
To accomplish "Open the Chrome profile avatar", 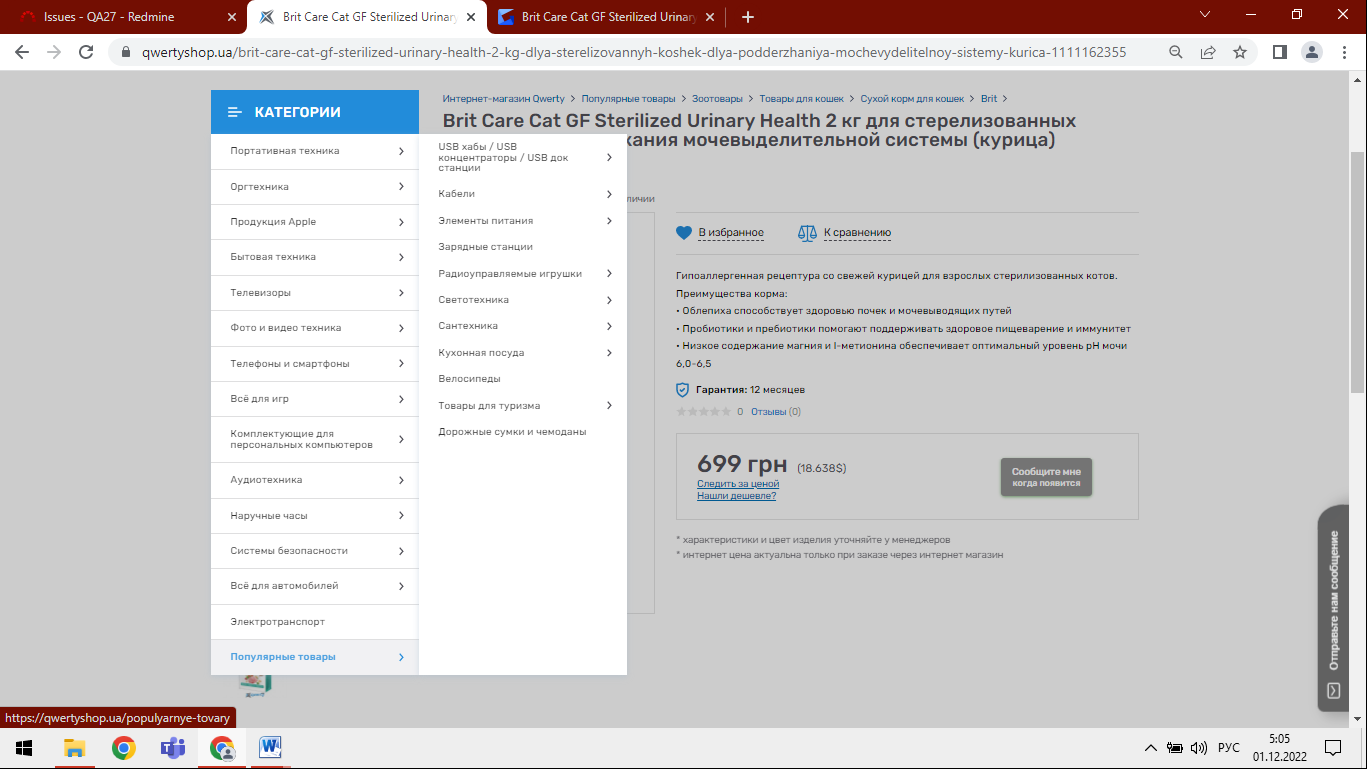I will pos(1312,52).
